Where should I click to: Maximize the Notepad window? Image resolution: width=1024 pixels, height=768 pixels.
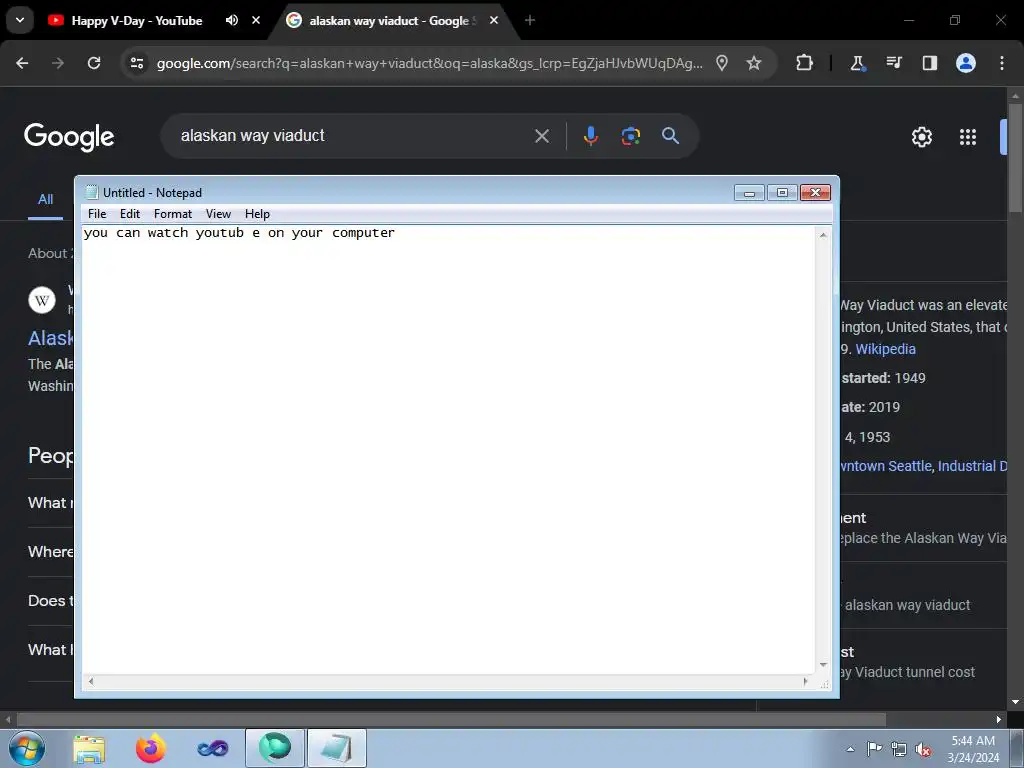click(782, 193)
